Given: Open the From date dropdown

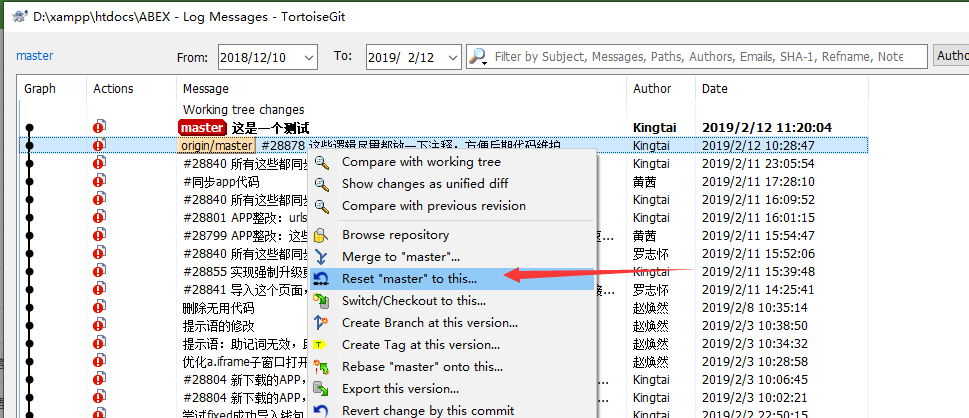Looking at the screenshot, I should [x=309, y=58].
